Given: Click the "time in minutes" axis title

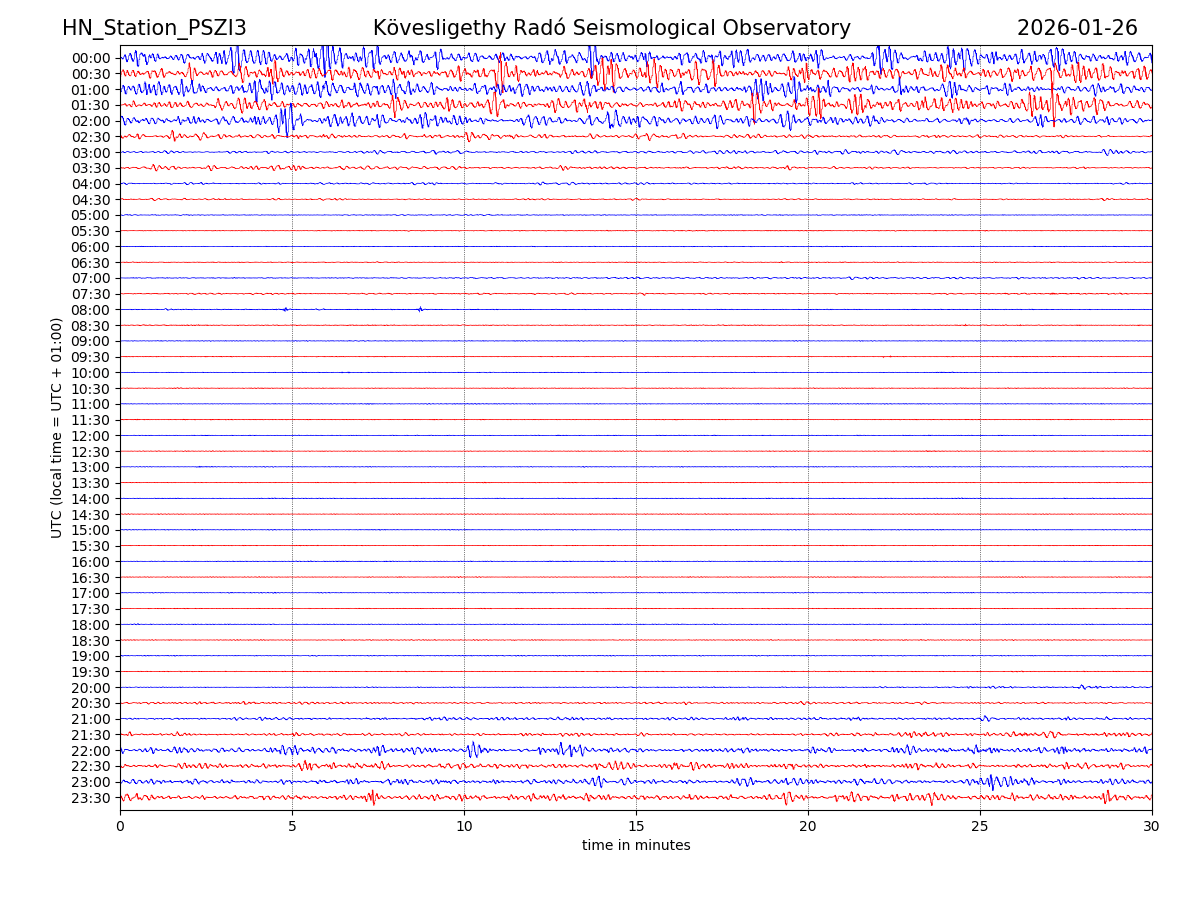Looking at the screenshot, I should click(636, 846).
